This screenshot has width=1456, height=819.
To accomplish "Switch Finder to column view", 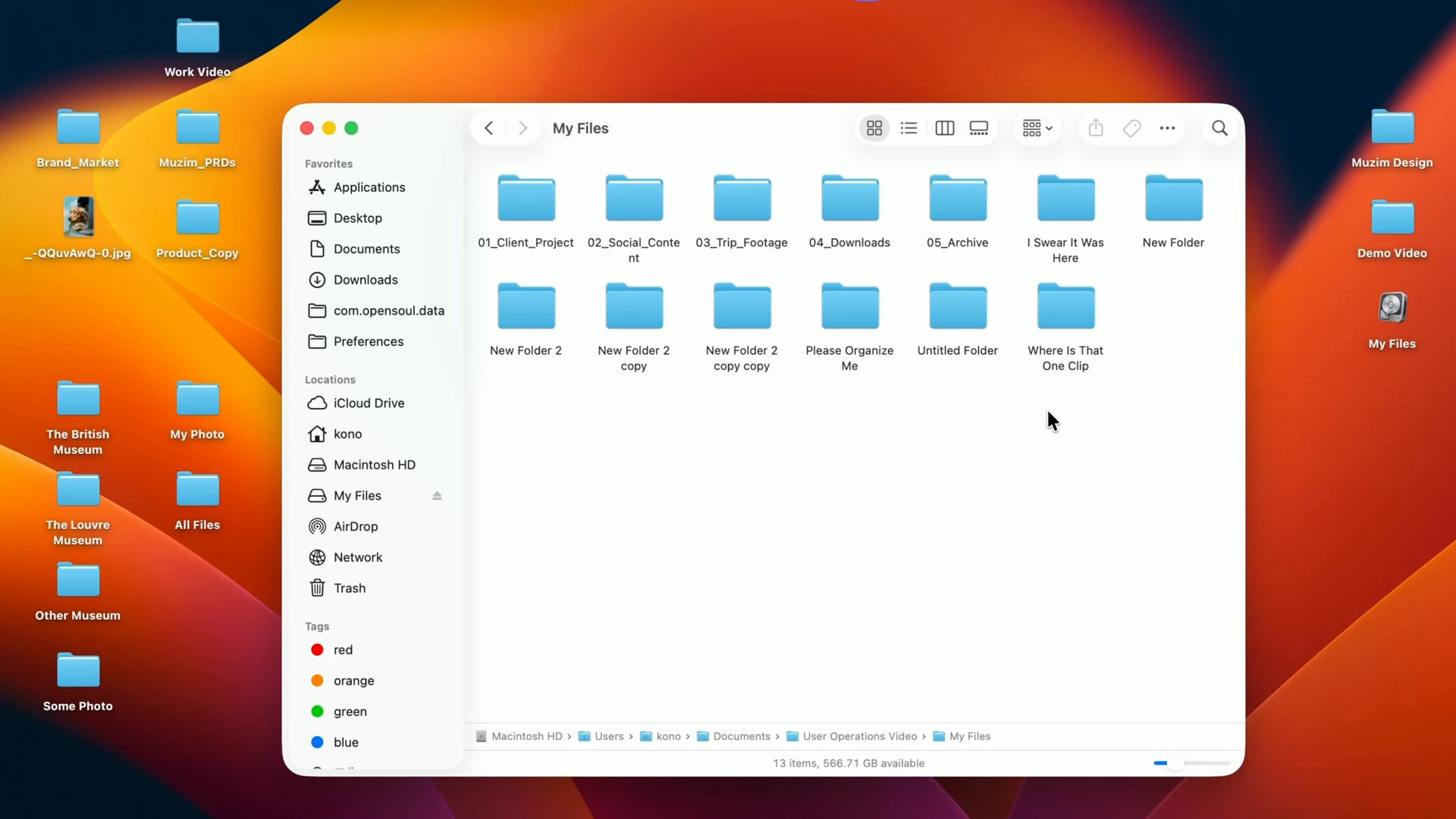I will click(944, 128).
